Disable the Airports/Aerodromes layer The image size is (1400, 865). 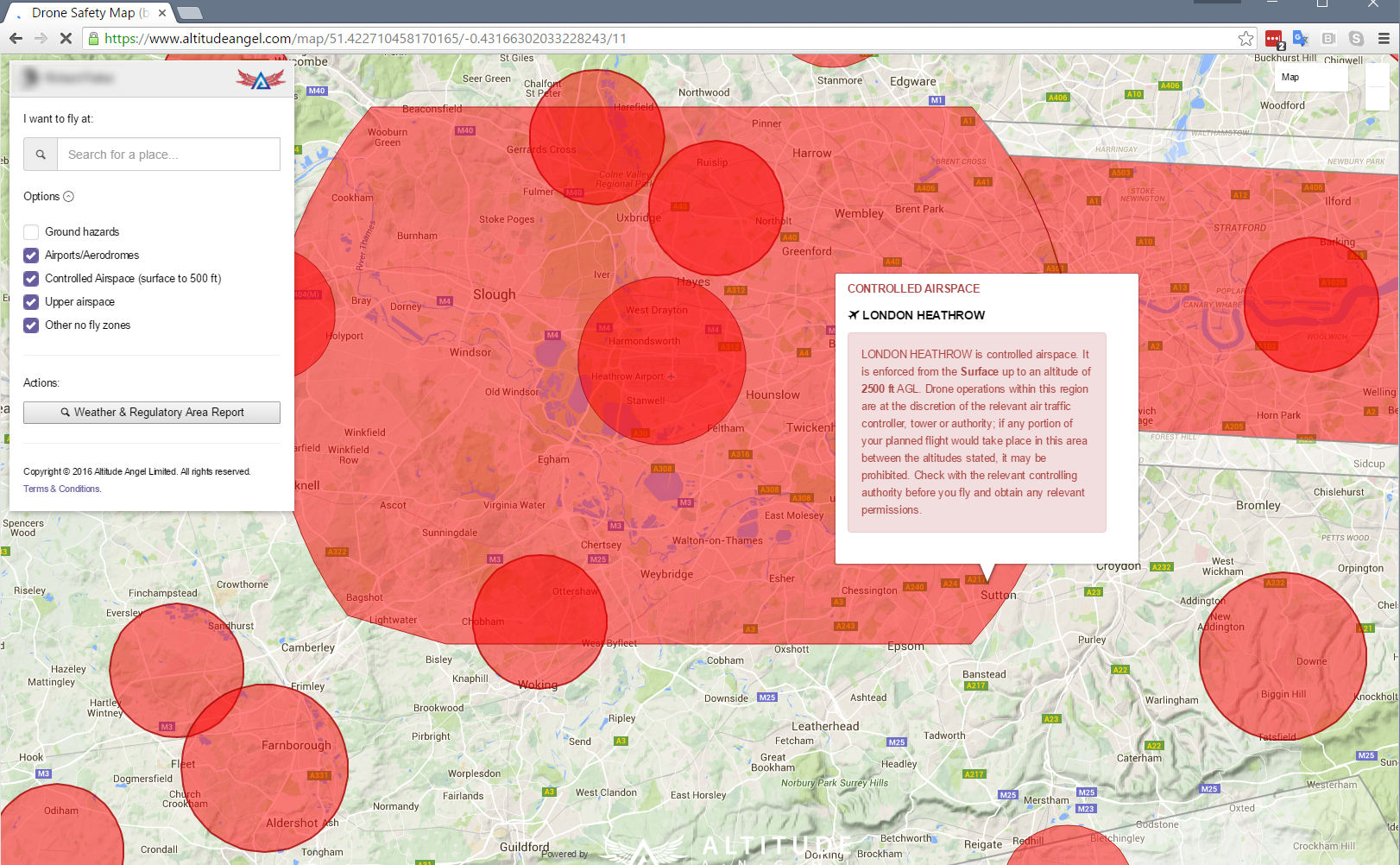coord(31,255)
